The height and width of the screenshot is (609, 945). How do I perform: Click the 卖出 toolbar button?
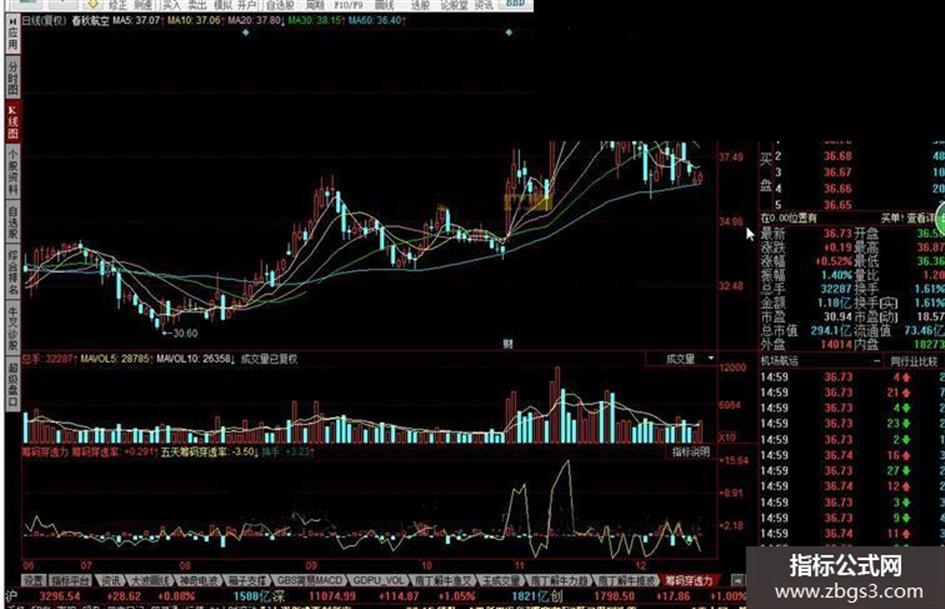(196, 5)
